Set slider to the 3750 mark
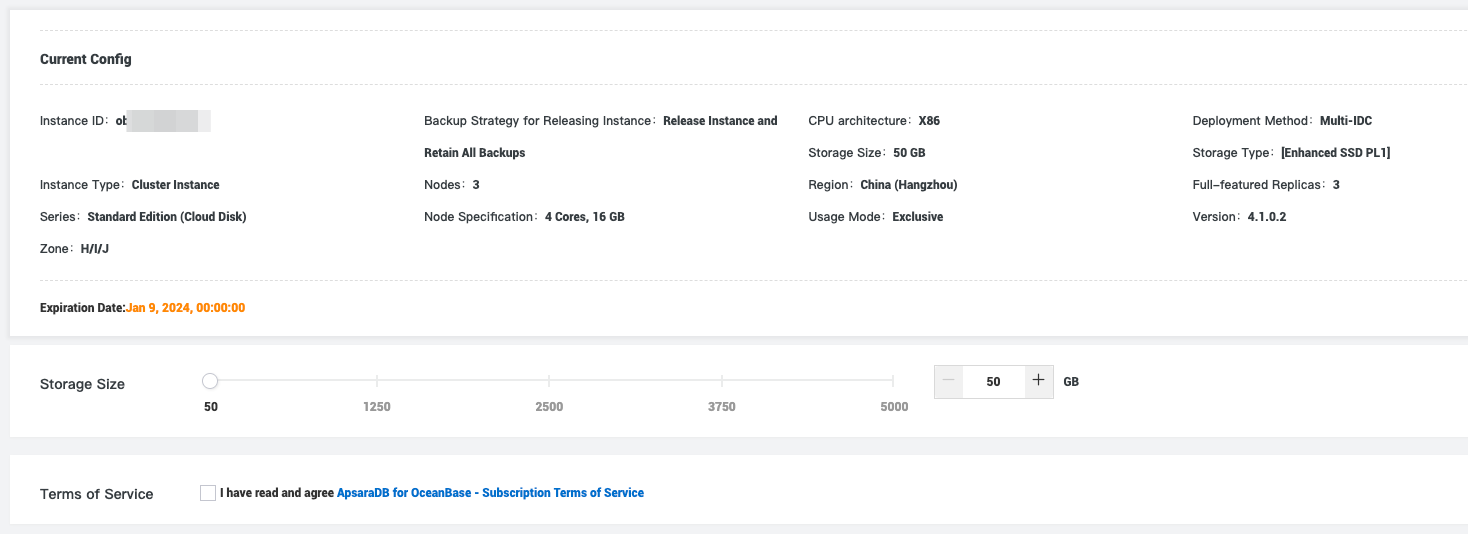 tap(721, 381)
